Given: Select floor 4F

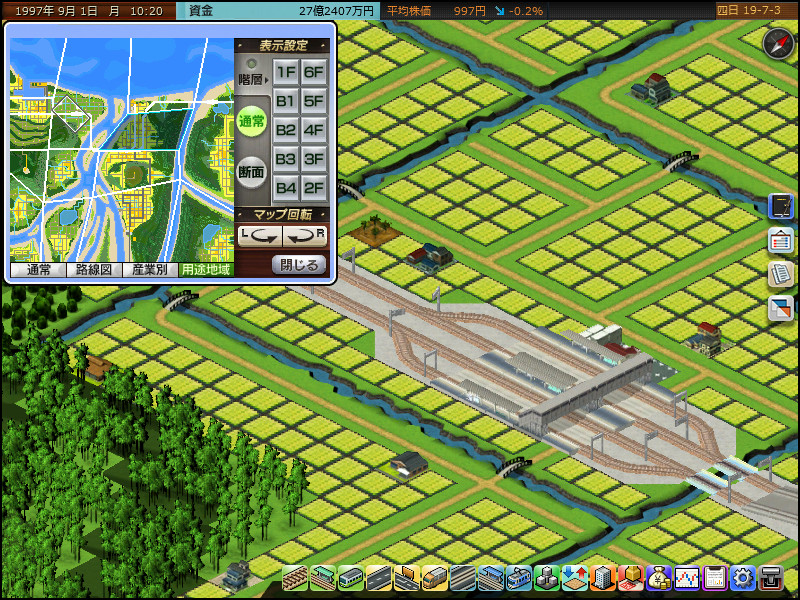Looking at the screenshot, I should [313, 130].
